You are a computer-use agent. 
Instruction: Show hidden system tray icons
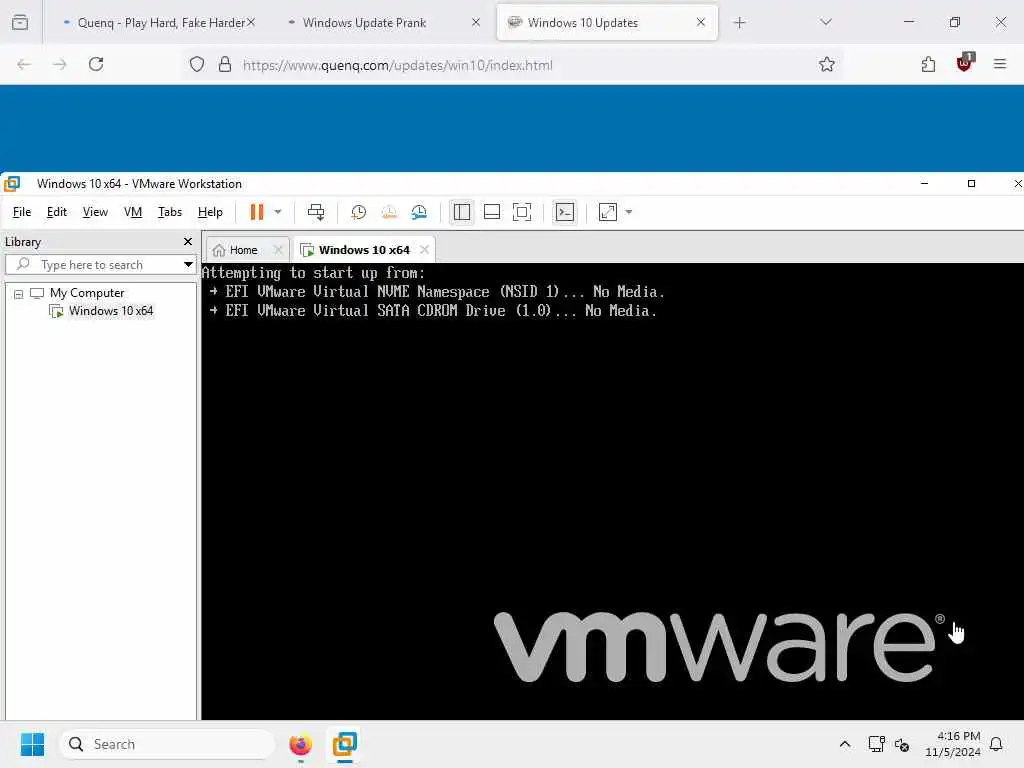point(844,744)
